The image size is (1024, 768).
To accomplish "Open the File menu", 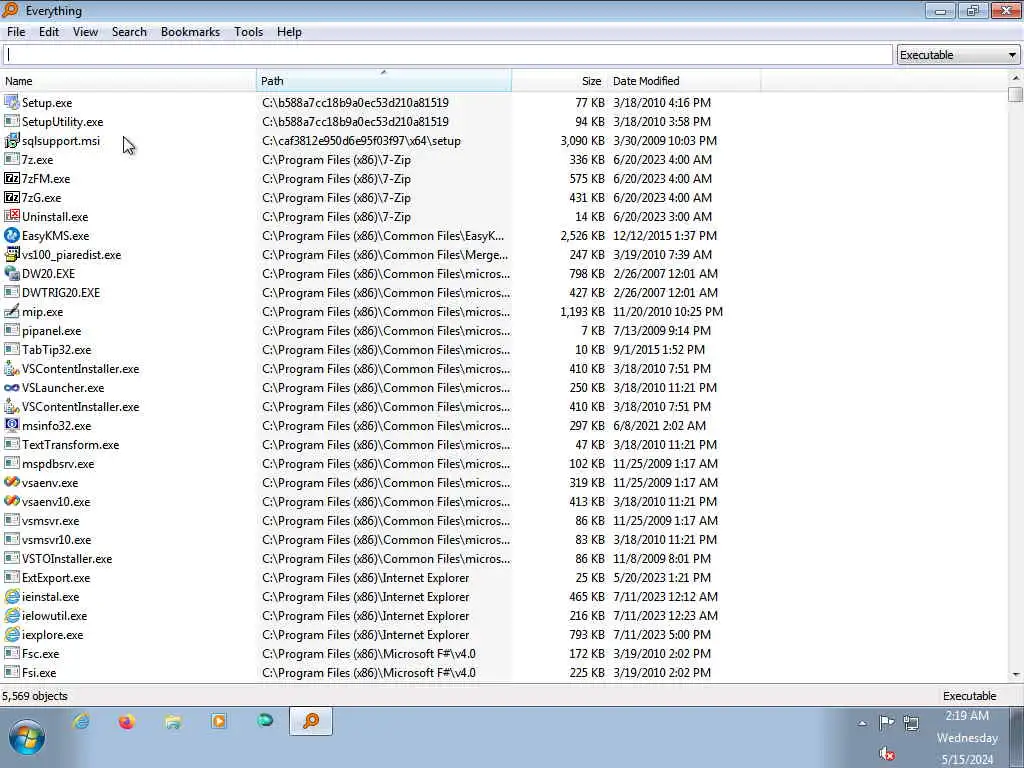I will click(x=16, y=31).
